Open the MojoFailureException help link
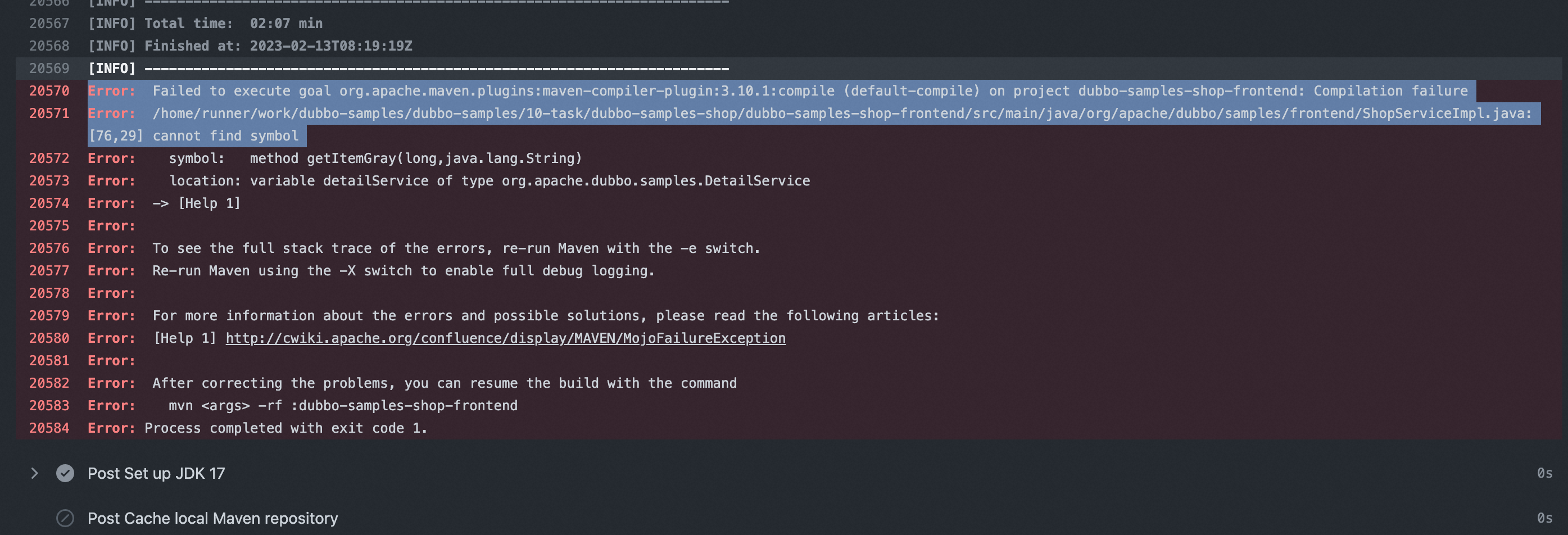Image resolution: width=1568 pixels, height=535 pixels. [x=505, y=338]
